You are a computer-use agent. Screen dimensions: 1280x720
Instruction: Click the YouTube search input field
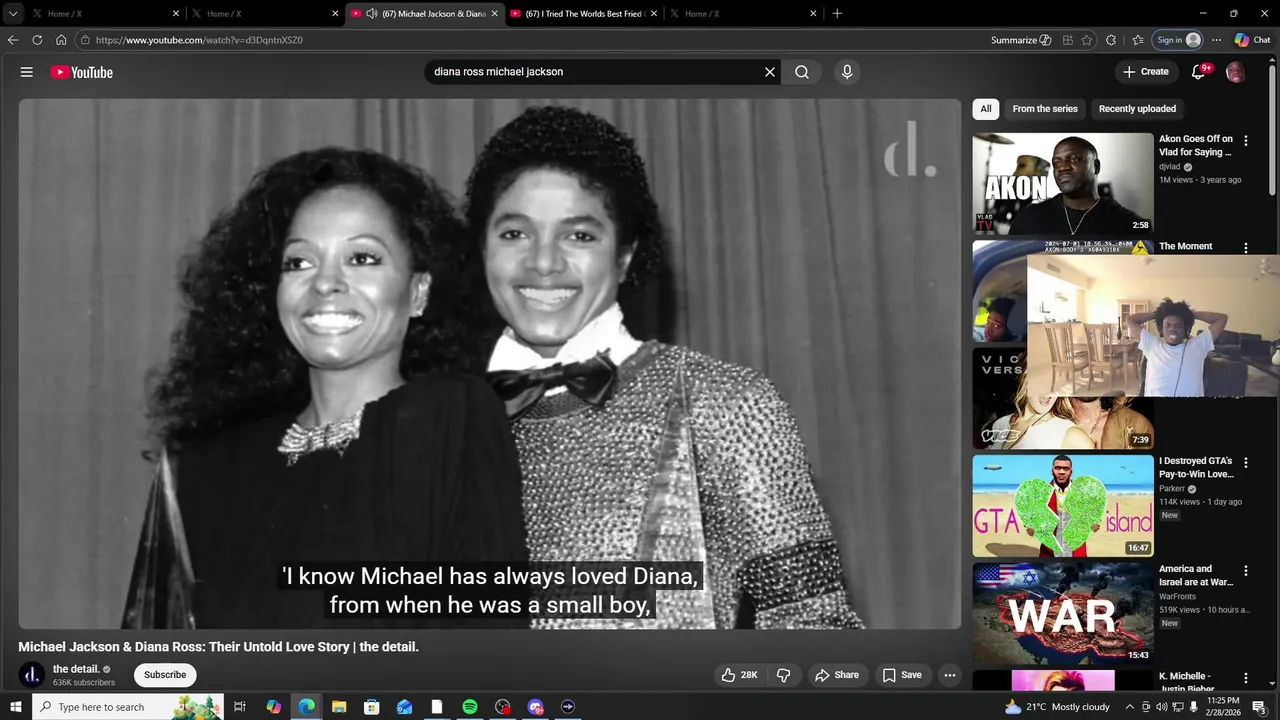pyautogui.click(x=595, y=72)
